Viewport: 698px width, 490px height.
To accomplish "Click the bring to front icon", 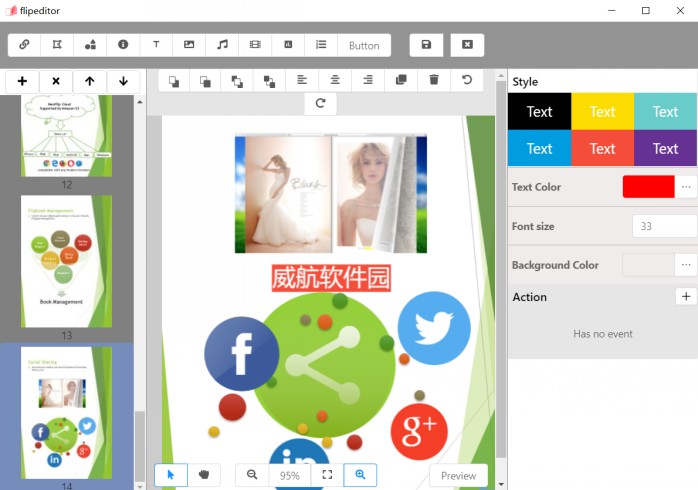I will pyautogui.click(x=174, y=81).
